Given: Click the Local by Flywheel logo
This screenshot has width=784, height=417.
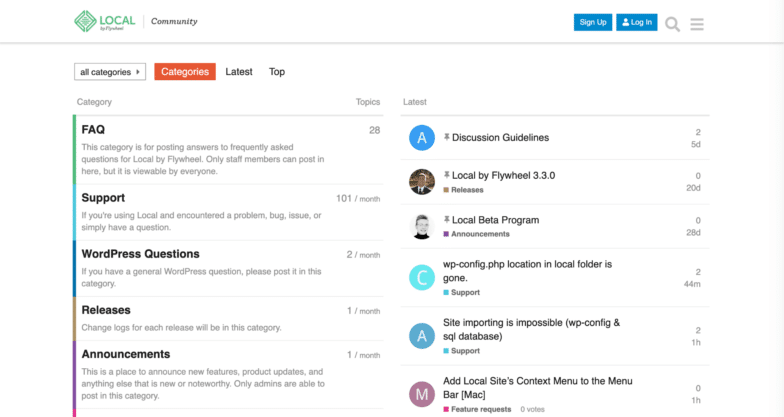Looking at the screenshot, I should pos(105,21).
